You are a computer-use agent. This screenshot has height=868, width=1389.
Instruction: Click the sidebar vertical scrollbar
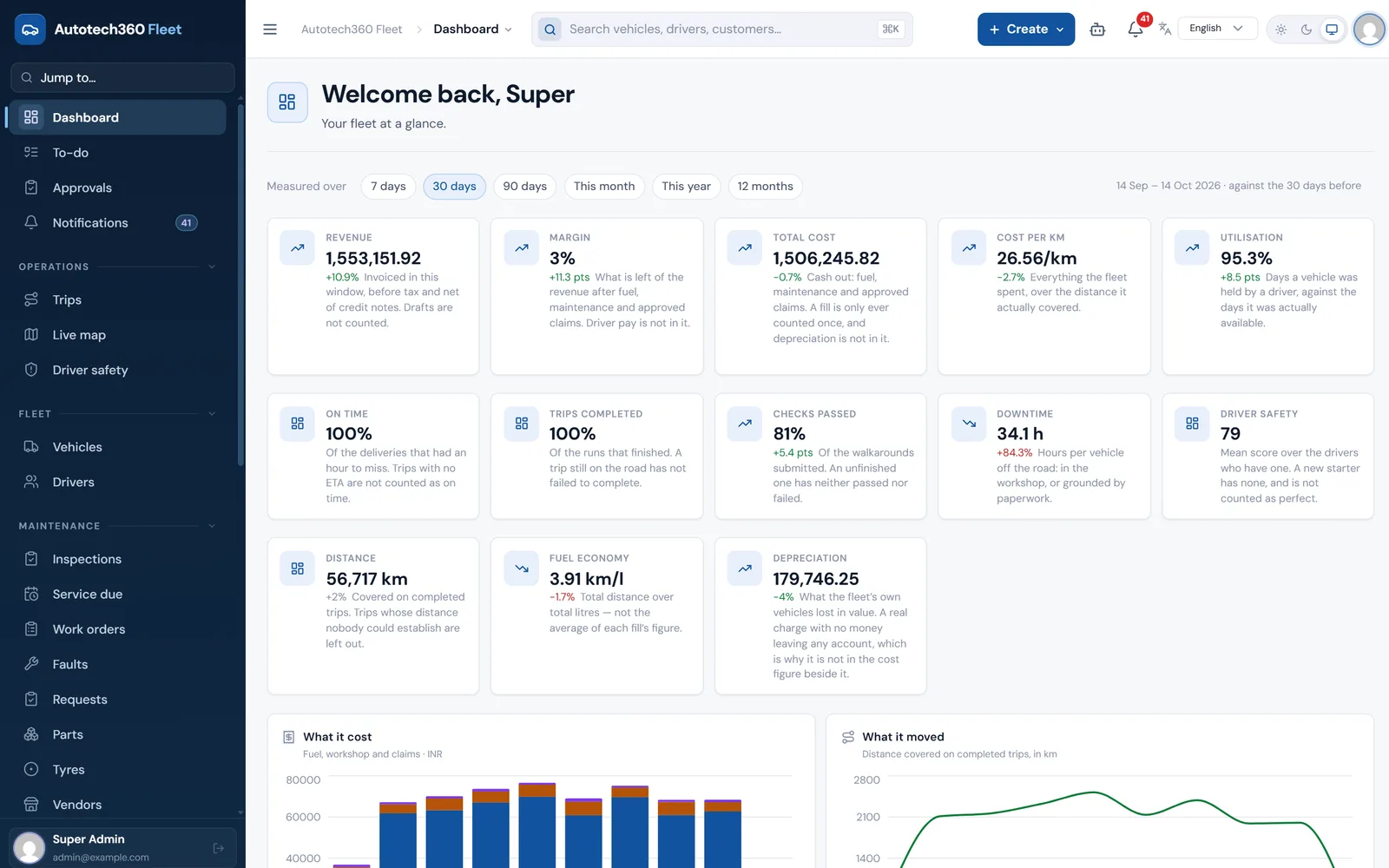pyautogui.click(x=240, y=286)
